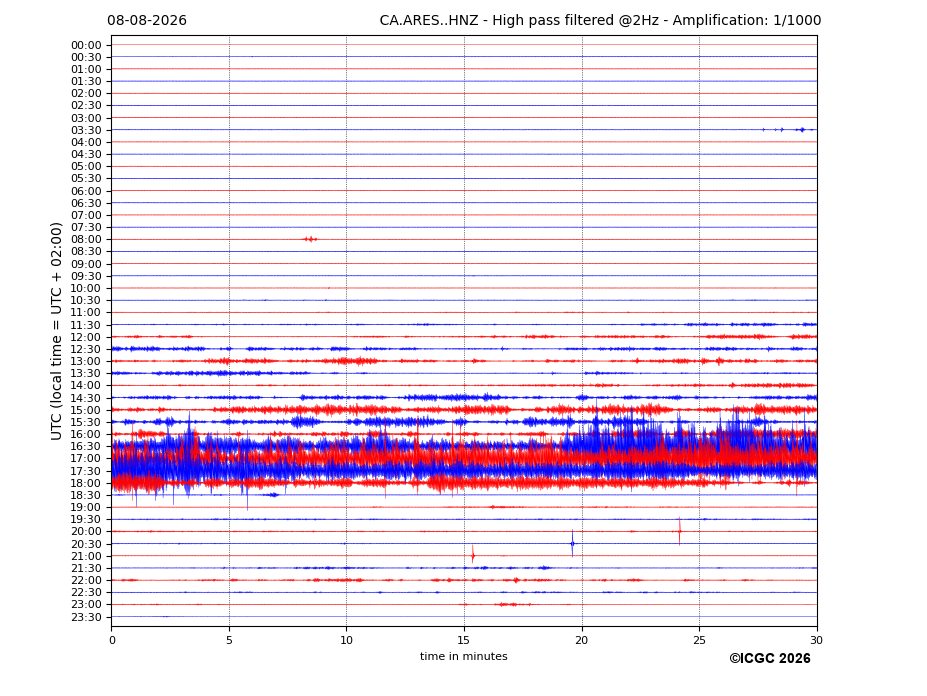Click the UTC local time y-axis label
This screenshot has width=927, height=696.
[x=56, y=331]
